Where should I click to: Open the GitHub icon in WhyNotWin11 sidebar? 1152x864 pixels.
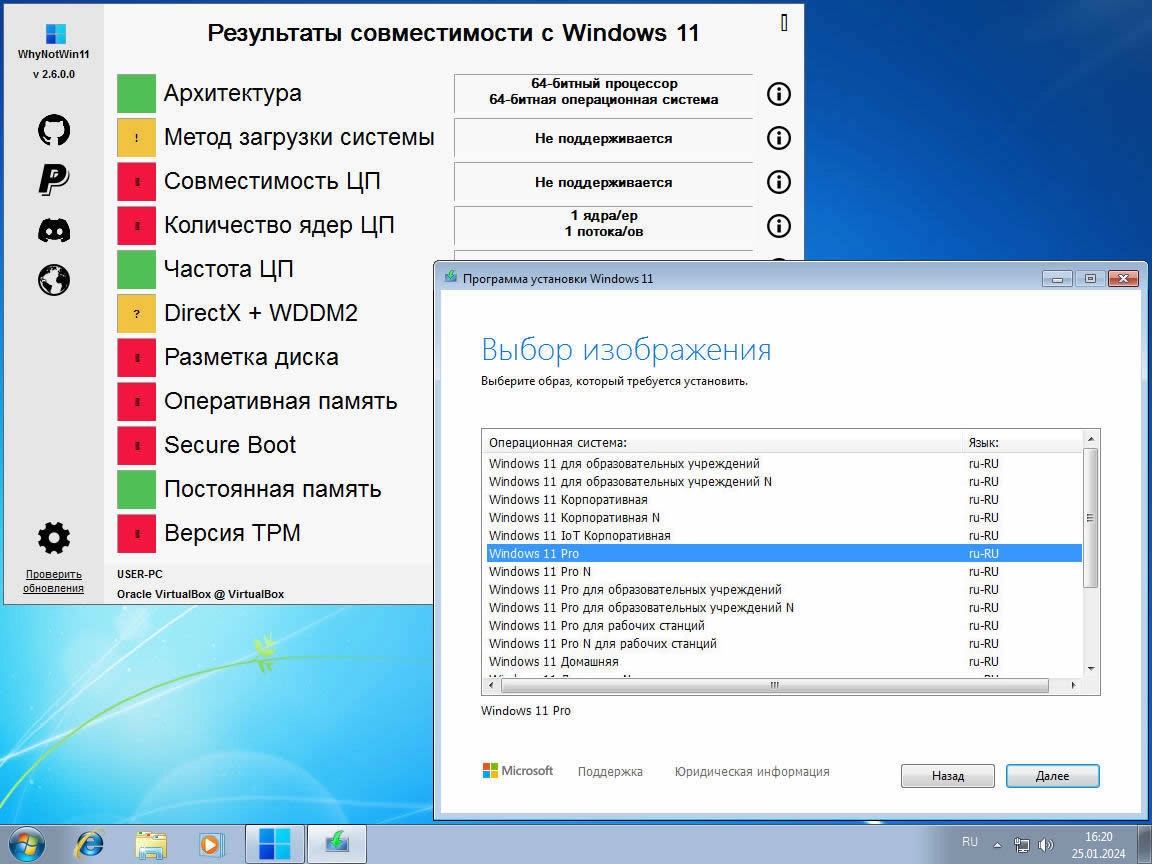pyautogui.click(x=54, y=130)
